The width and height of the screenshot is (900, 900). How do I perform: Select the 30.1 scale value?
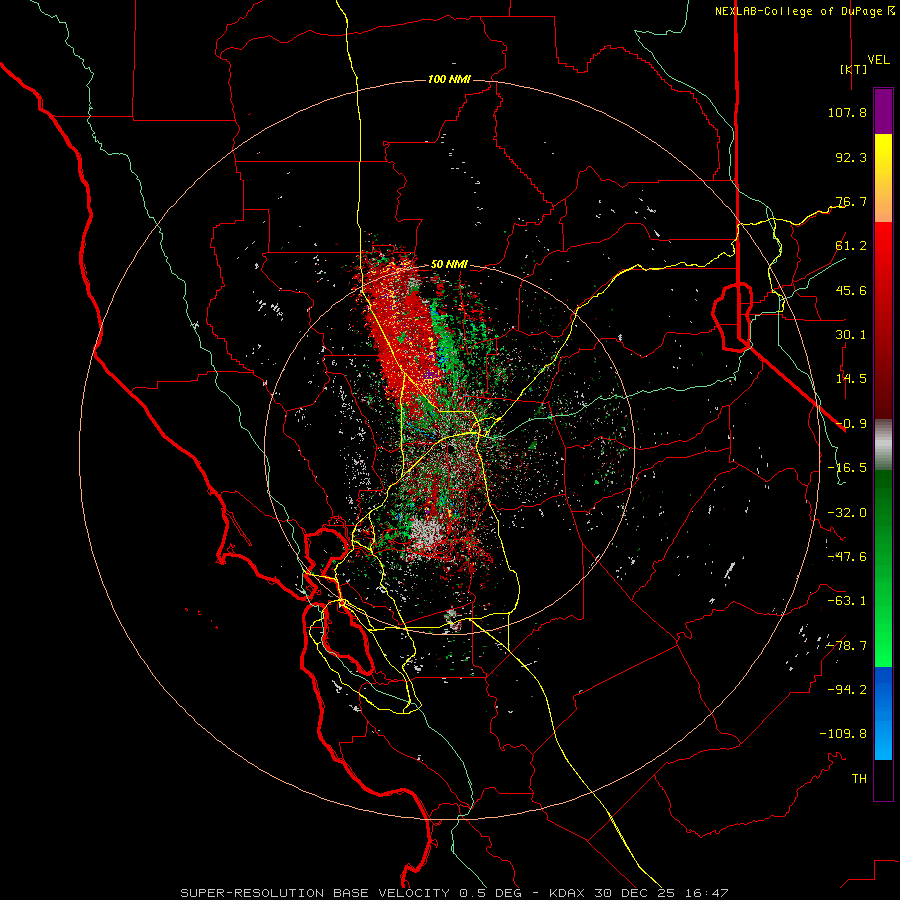tap(851, 335)
